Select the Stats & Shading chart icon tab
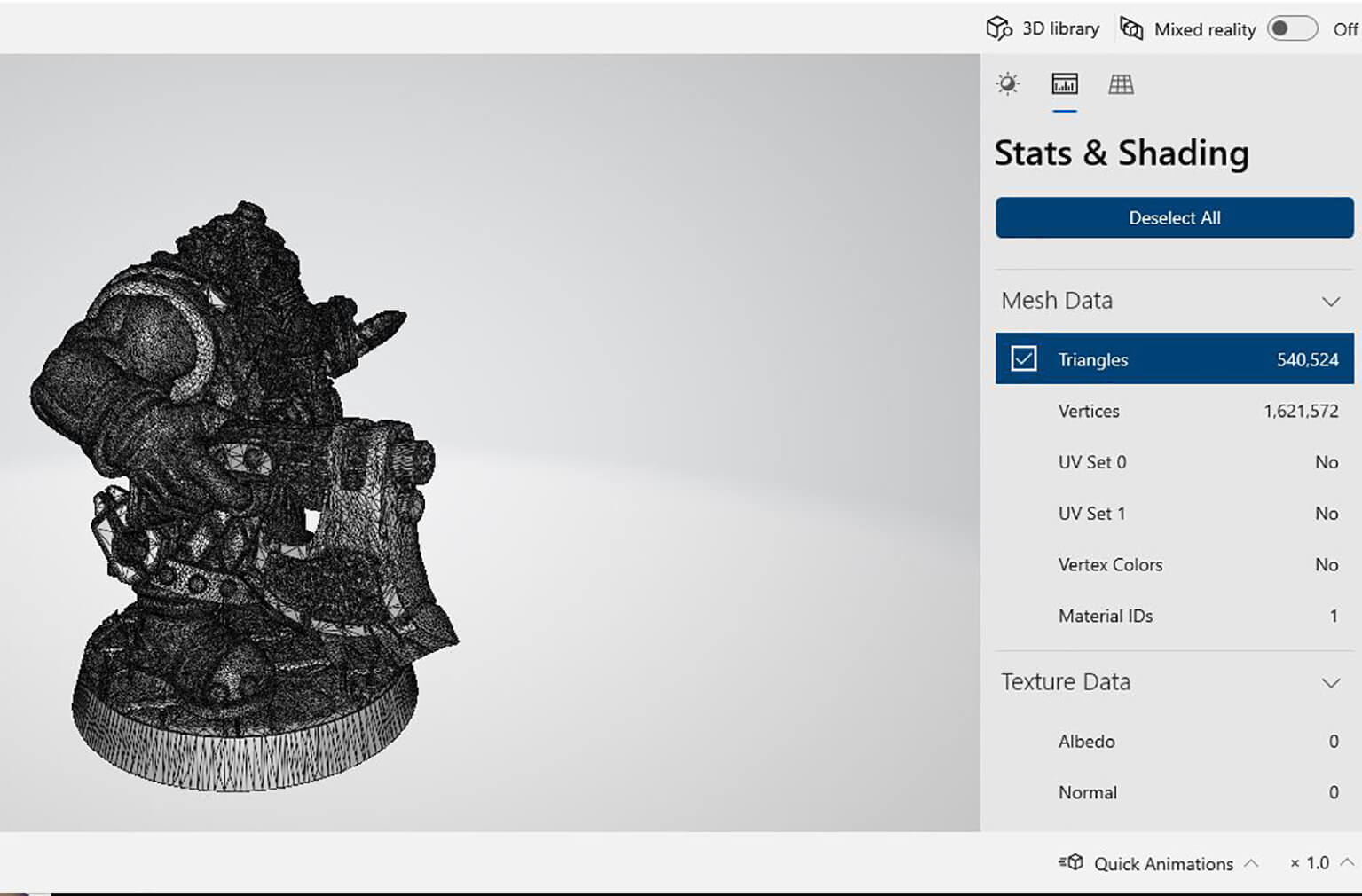The height and width of the screenshot is (896, 1362). (1064, 84)
